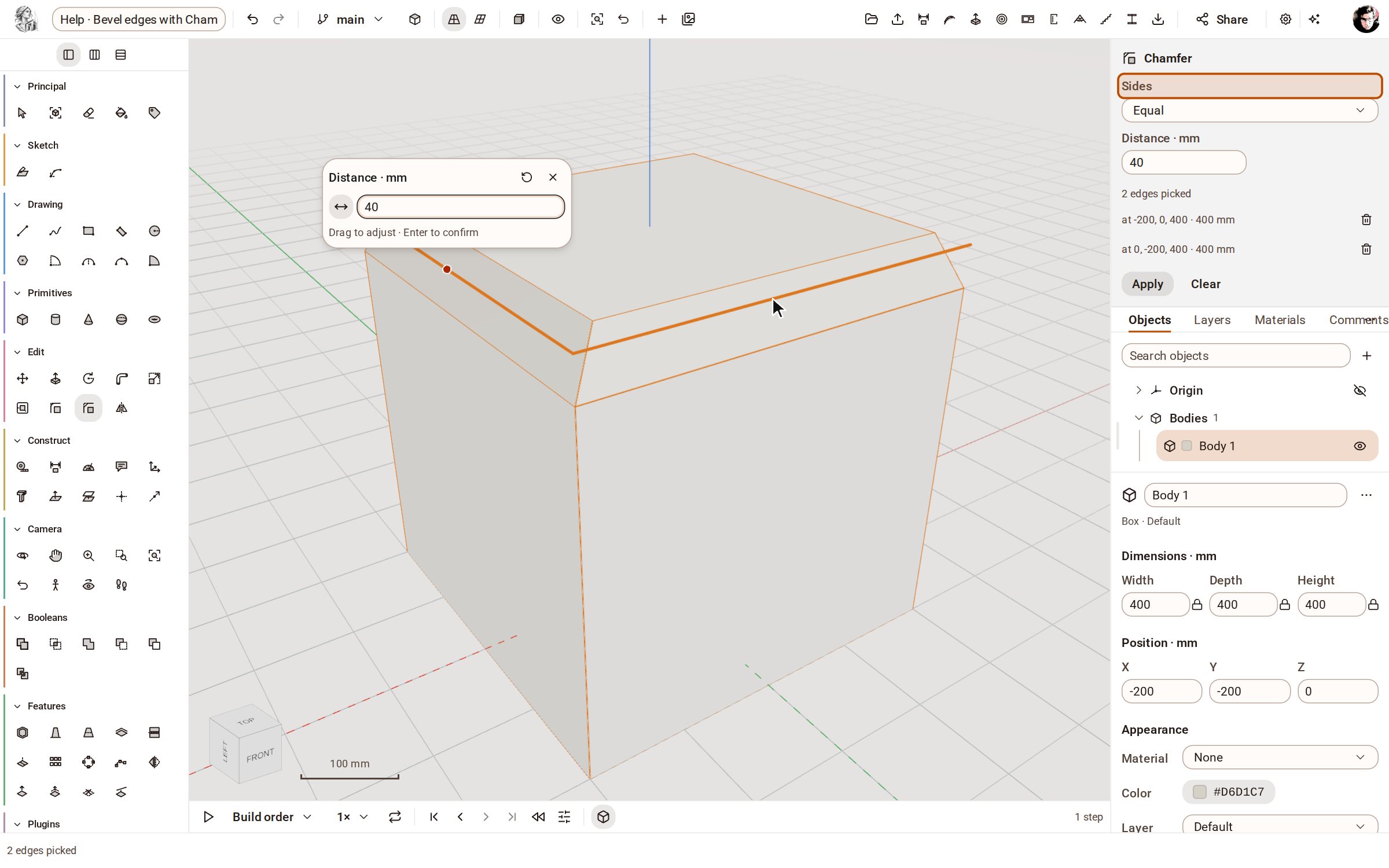Reset the Distance popup value

(x=527, y=178)
